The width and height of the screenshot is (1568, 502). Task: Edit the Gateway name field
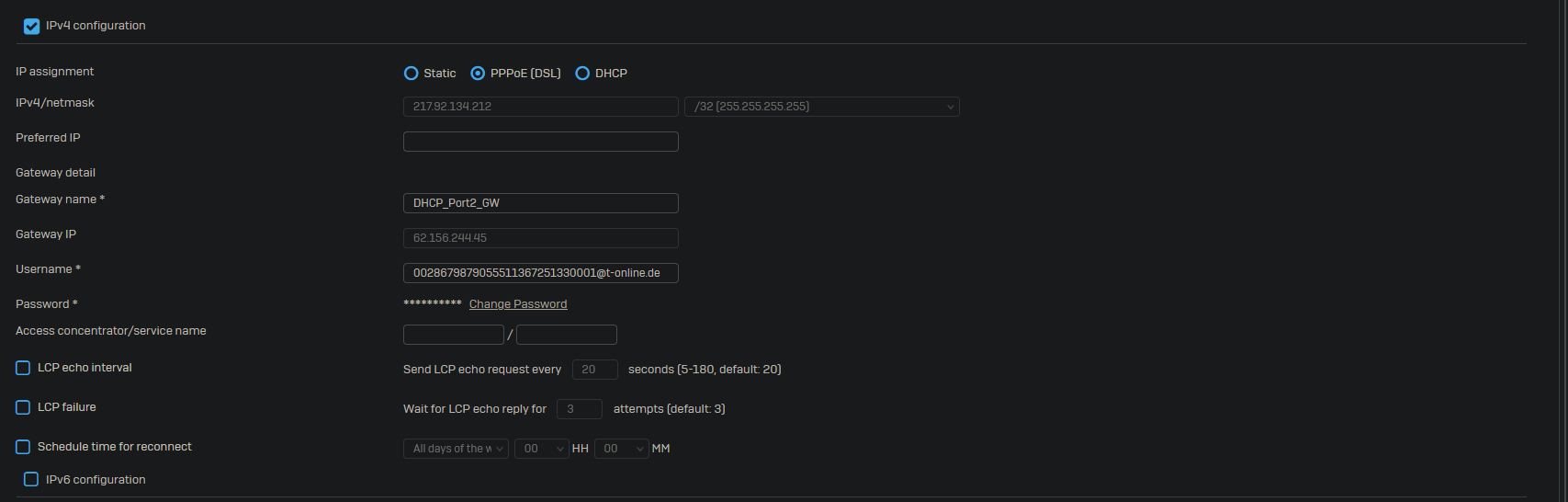pyautogui.click(x=540, y=203)
